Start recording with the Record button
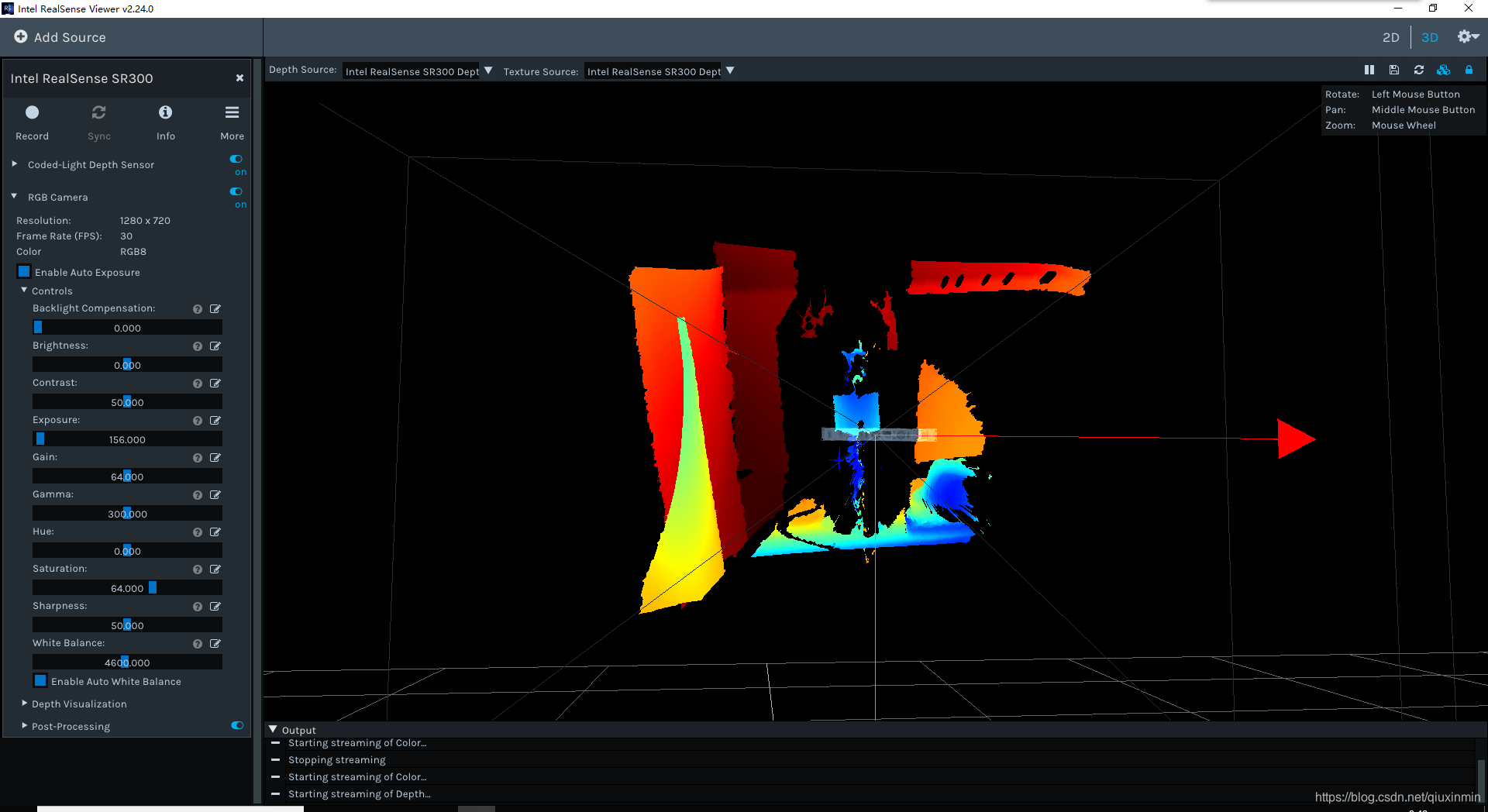 pos(32,112)
